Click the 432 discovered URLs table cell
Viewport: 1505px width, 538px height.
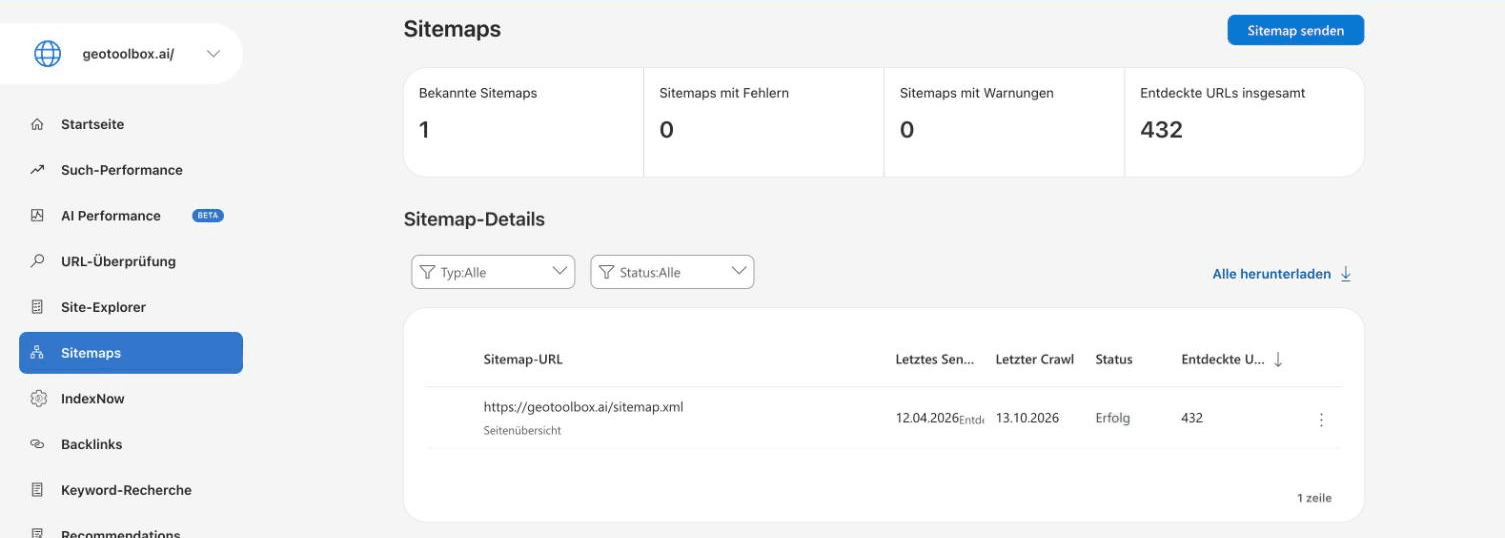[x=1192, y=418]
